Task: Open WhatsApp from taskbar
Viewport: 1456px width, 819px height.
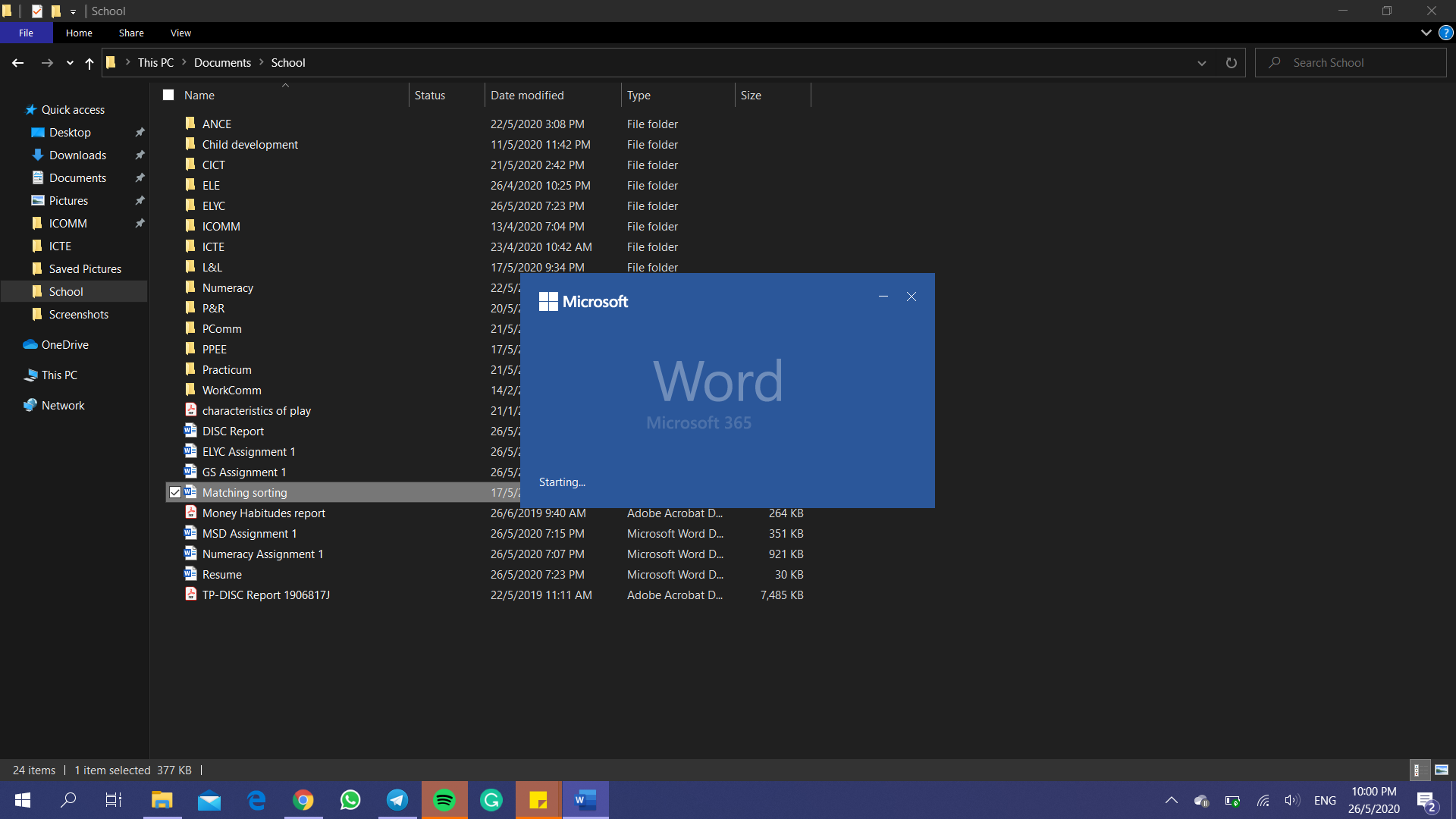Action: [x=350, y=800]
